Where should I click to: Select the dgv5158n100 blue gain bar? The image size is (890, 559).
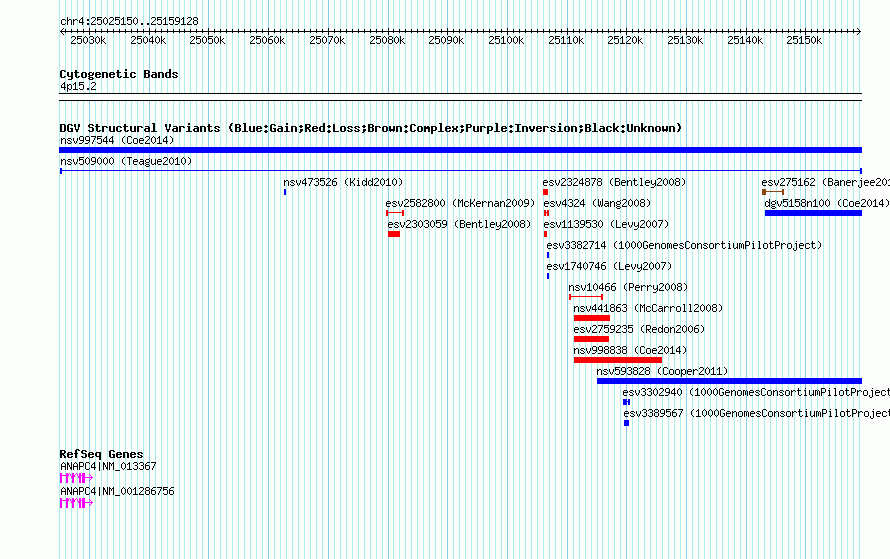pyautogui.click(x=813, y=213)
